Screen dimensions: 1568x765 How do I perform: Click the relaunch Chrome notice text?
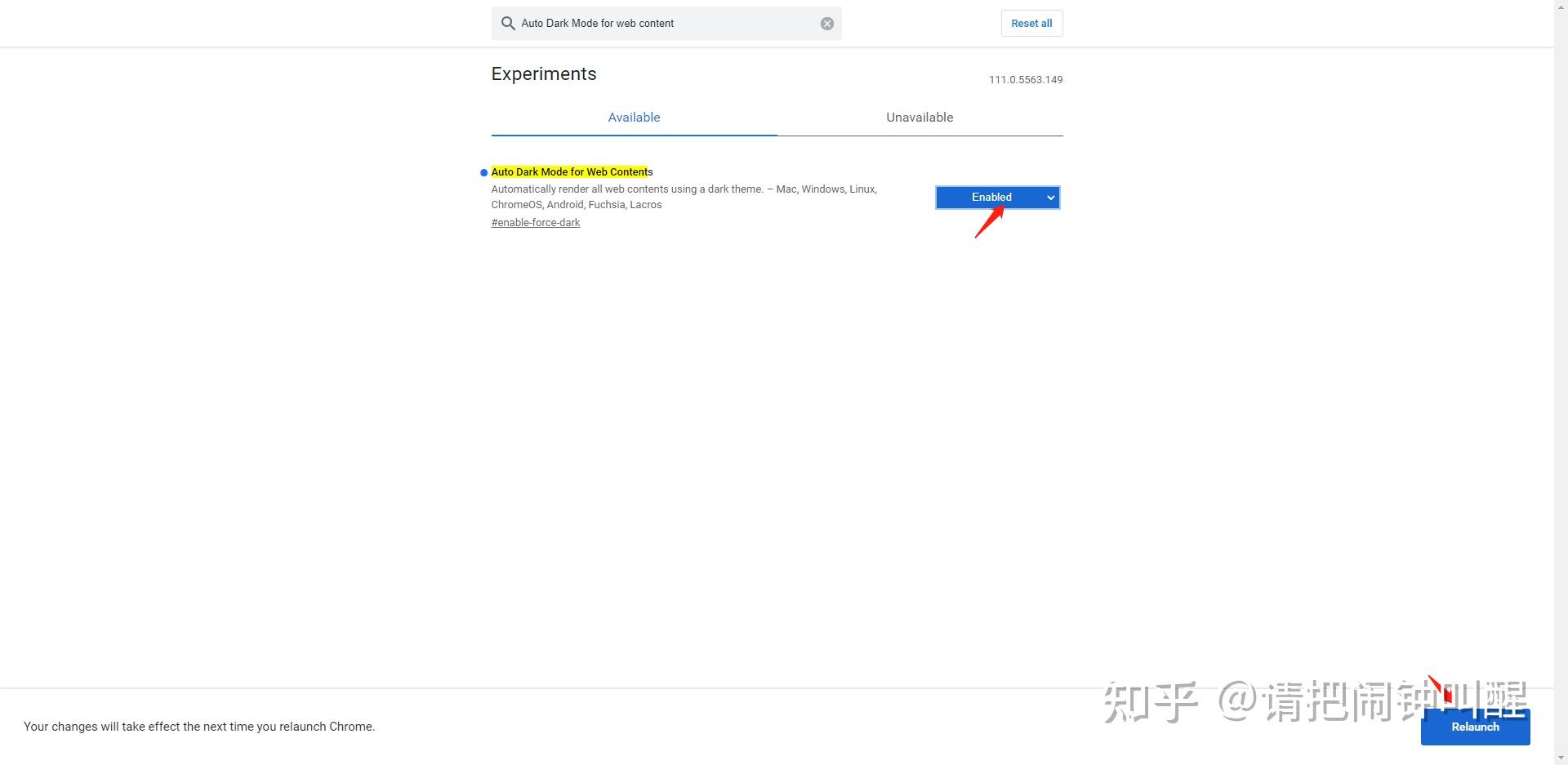click(199, 727)
